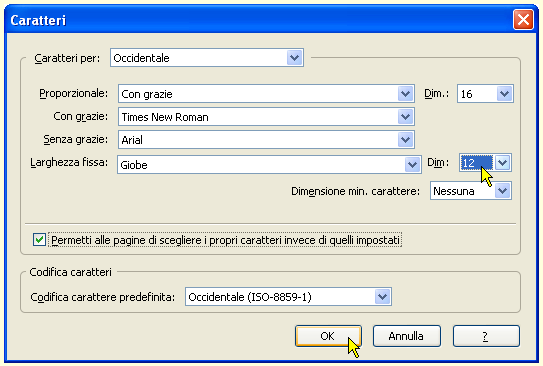Click the arrow beside Dim 12
The width and height of the screenshot is (543, 366).
coord(502,162)
